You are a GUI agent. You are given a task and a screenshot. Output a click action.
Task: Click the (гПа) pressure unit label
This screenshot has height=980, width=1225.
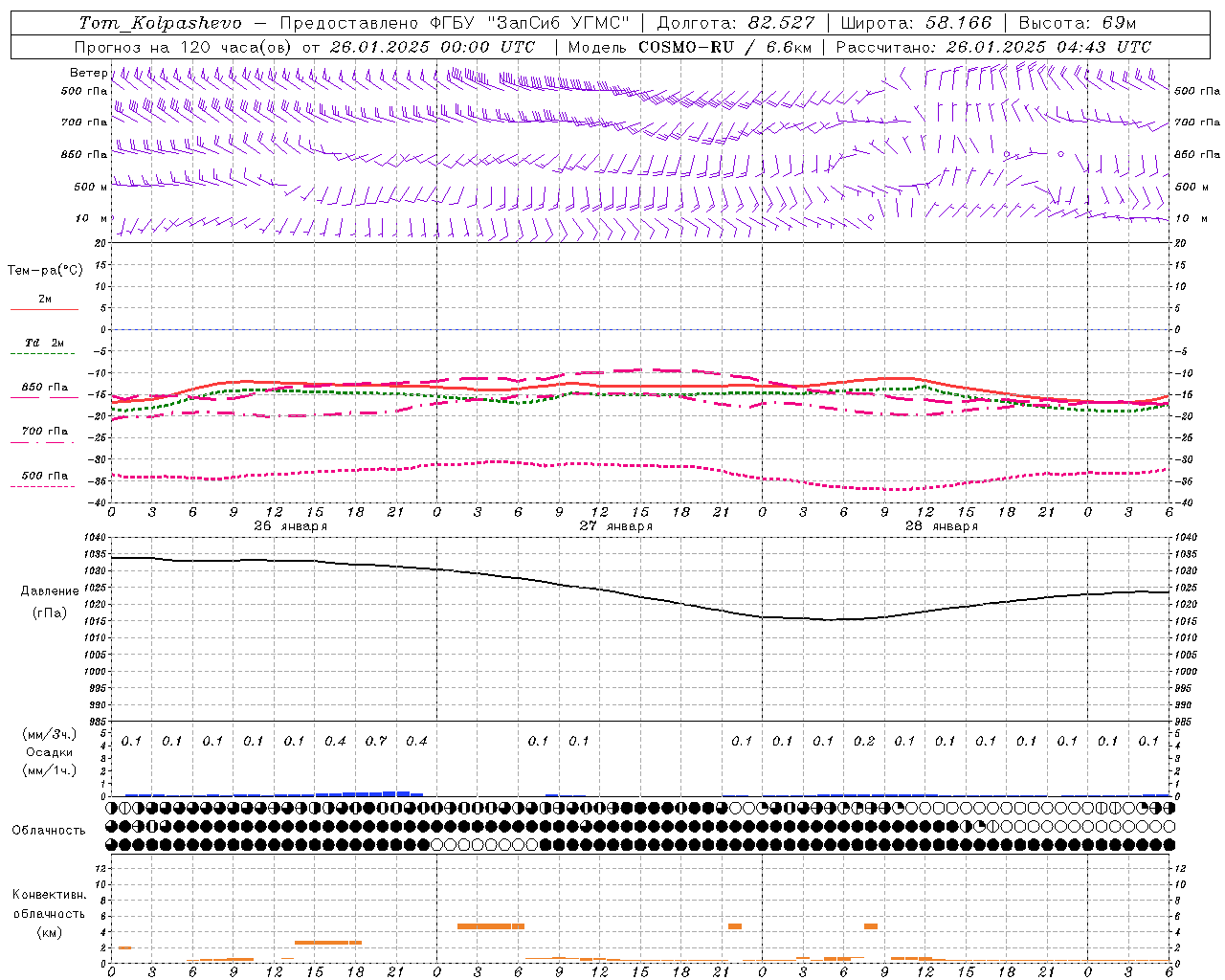tap(50, 613)
